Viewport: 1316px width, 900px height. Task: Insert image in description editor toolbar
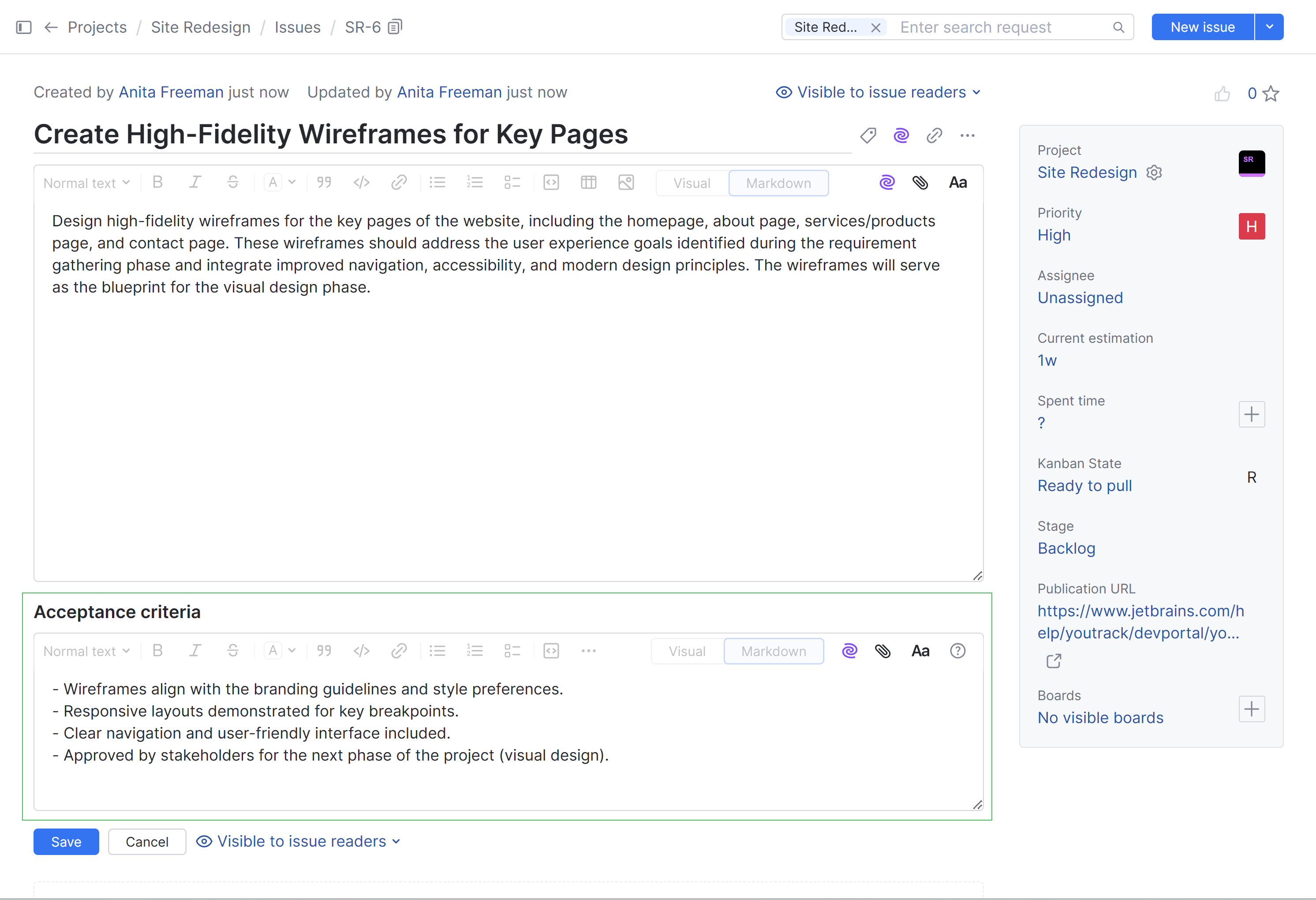coord(626,182)
